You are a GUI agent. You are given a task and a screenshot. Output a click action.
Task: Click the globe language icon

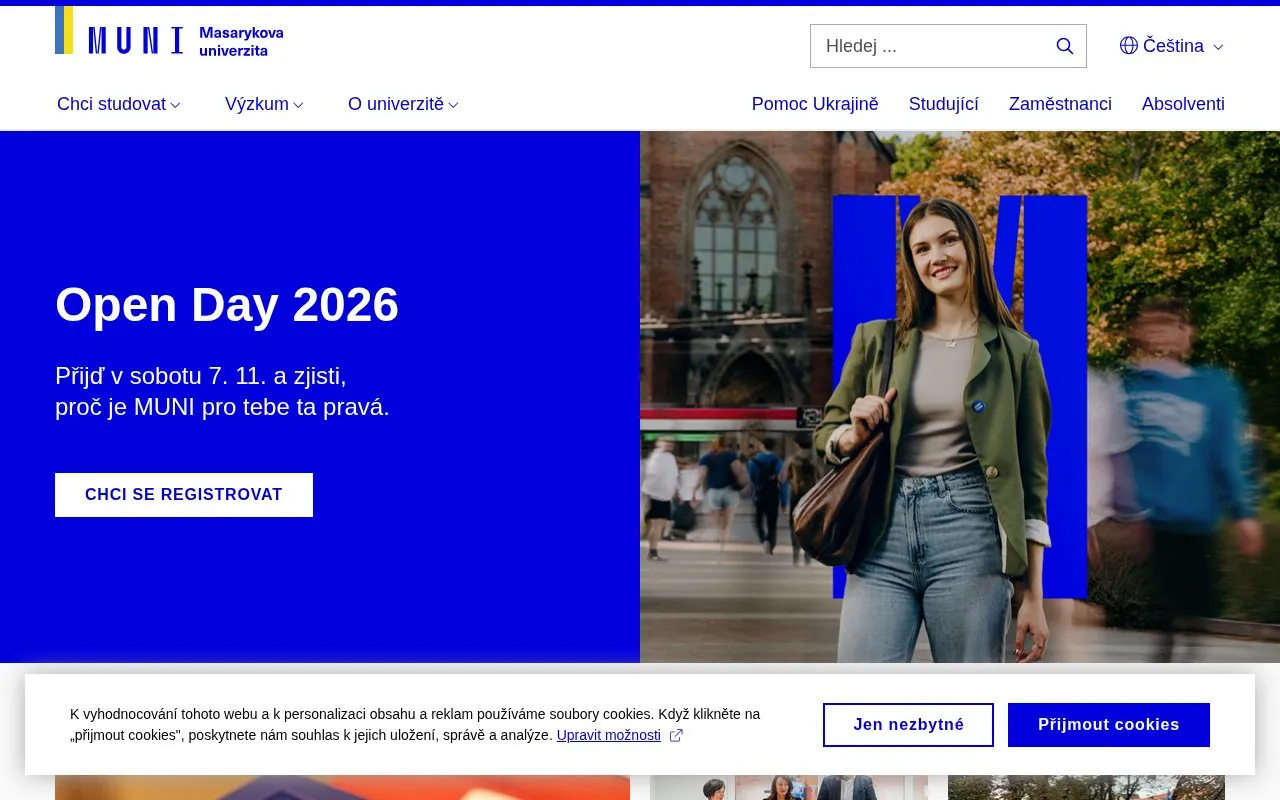(1129, 46)
